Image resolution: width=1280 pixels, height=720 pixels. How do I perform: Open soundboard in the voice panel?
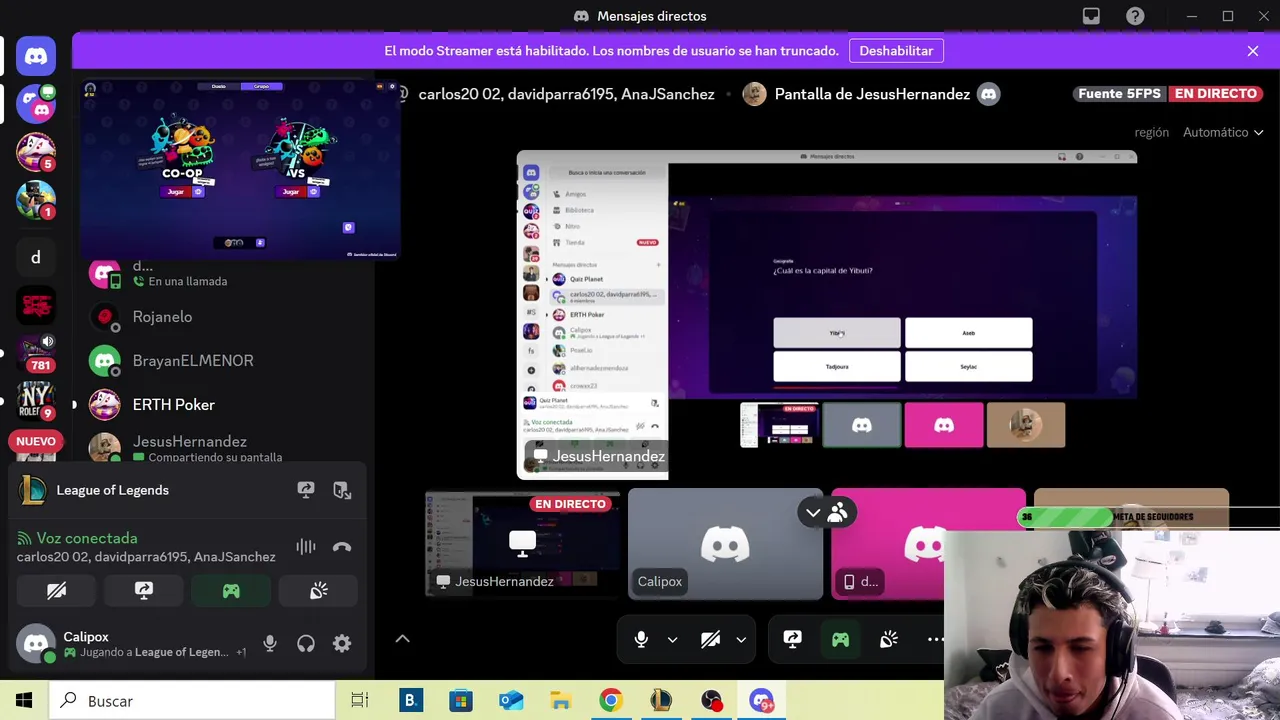click(318, 591)
